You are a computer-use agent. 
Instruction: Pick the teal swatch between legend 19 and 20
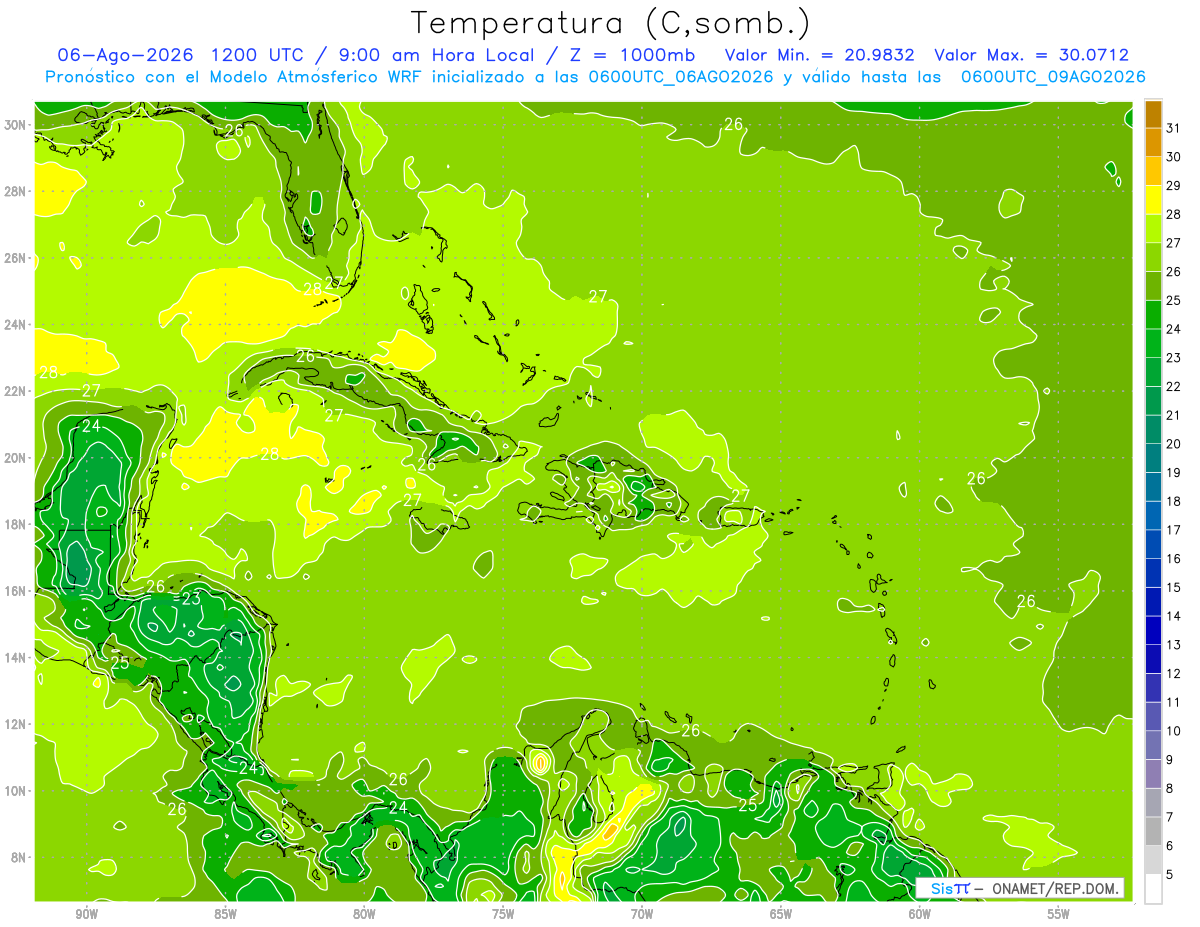[x=1153, y=458]
